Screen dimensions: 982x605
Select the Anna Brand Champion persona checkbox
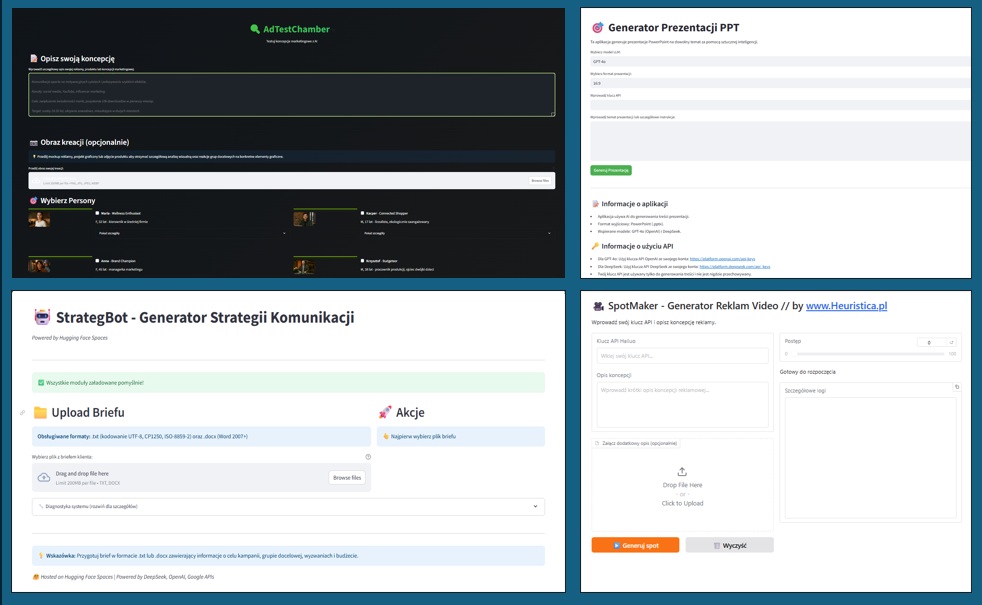(x=95, y=259)
